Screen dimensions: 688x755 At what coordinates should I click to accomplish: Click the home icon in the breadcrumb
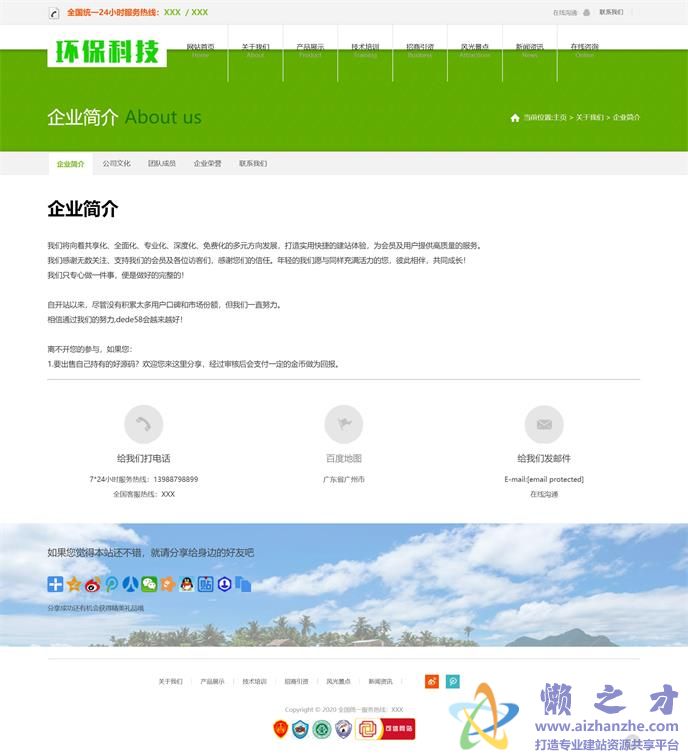click(515, 117)
